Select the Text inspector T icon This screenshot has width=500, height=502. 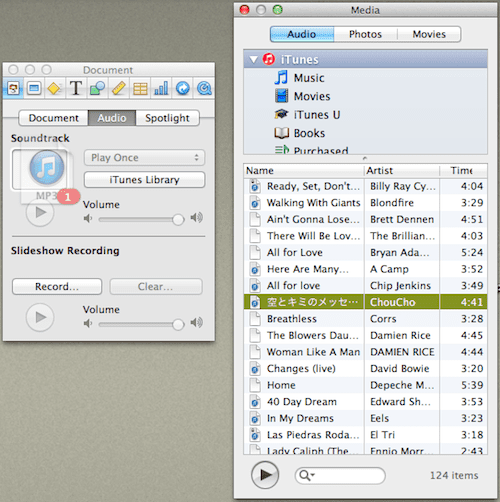tap(76, 88)
